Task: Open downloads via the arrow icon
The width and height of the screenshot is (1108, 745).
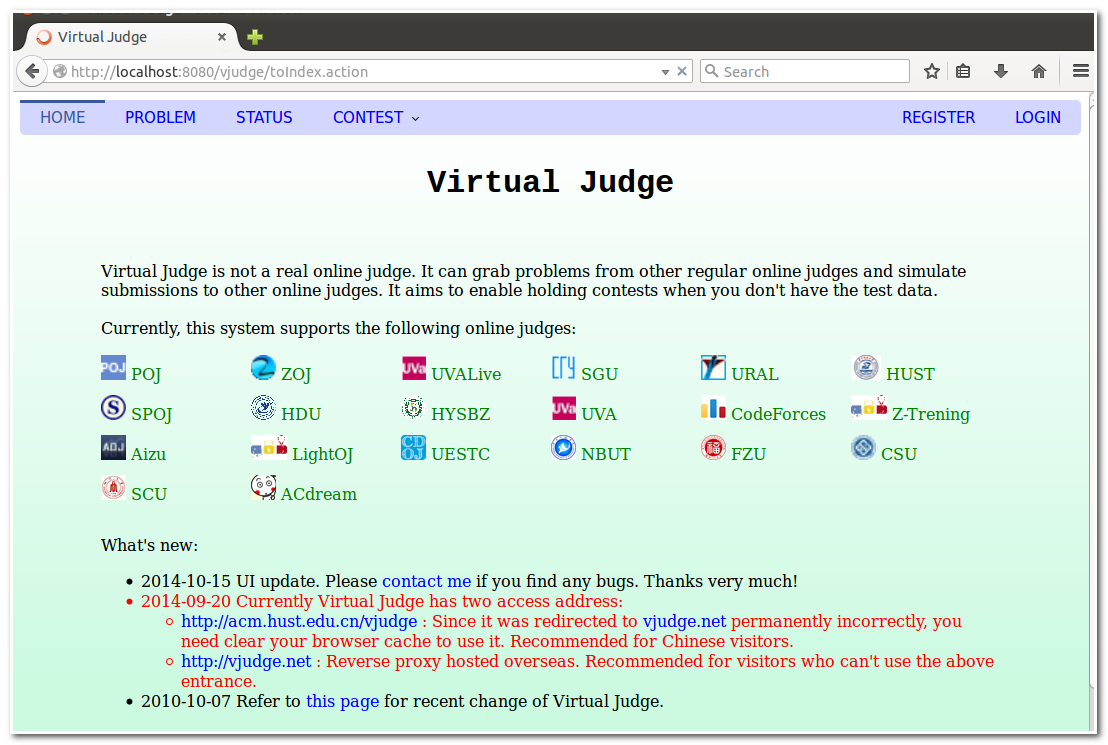Action: pyautogui.click(x=1001, y=71)
